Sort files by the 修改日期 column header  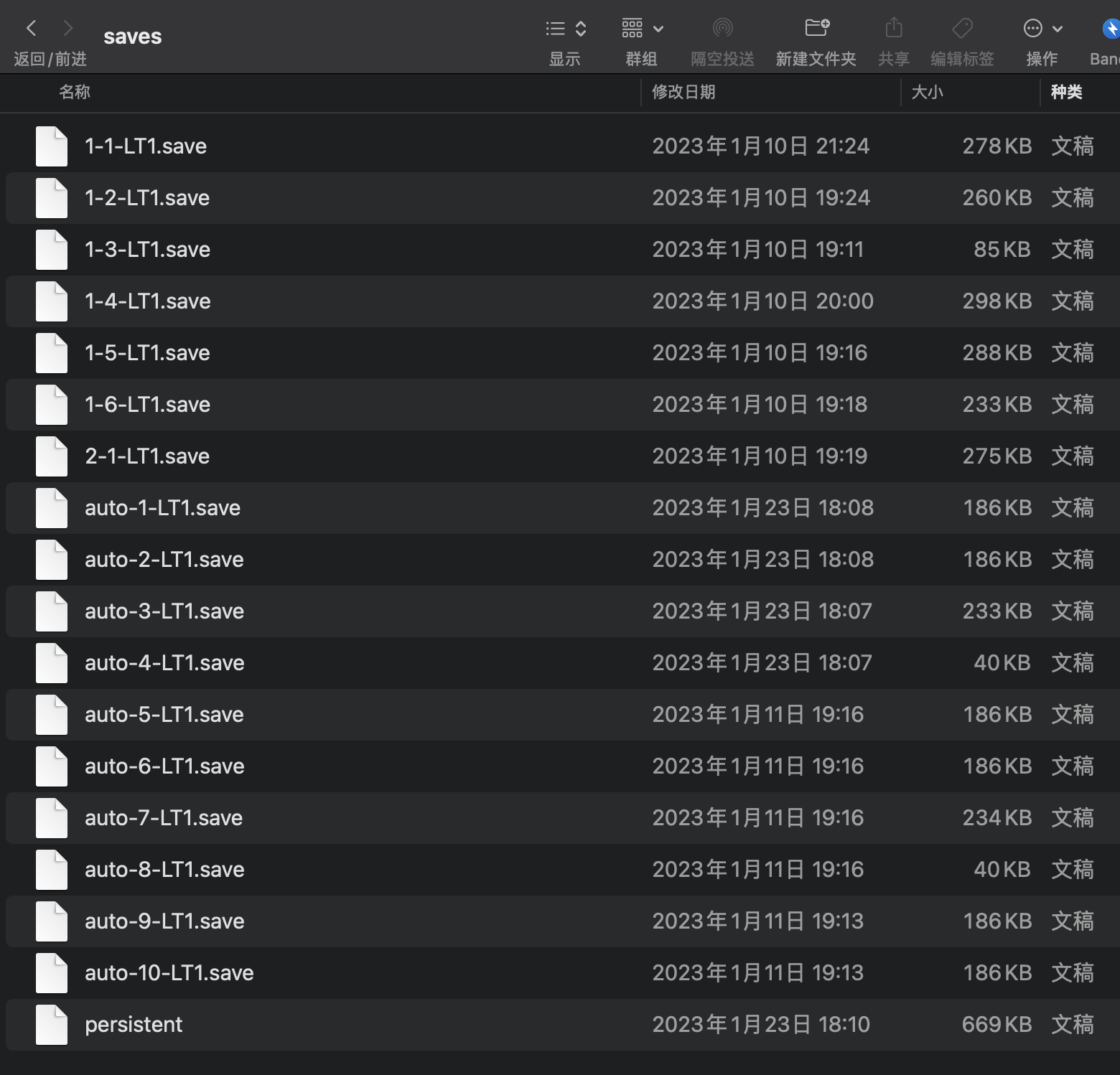click(683, 92)
